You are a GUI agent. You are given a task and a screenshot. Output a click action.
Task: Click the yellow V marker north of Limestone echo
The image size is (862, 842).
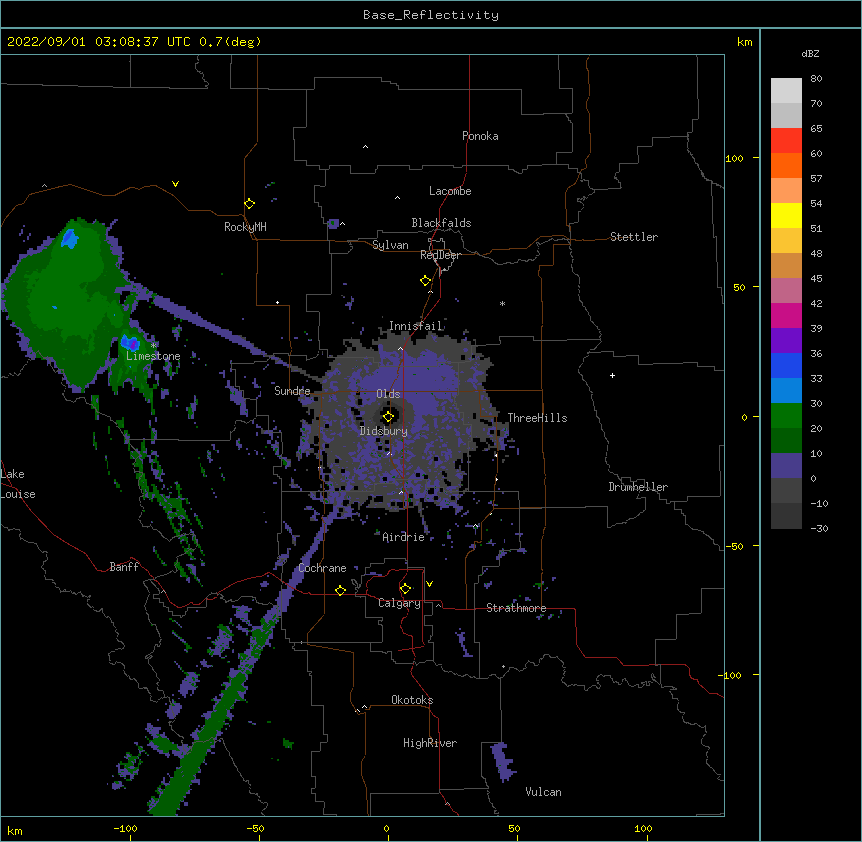pos(175,184)
